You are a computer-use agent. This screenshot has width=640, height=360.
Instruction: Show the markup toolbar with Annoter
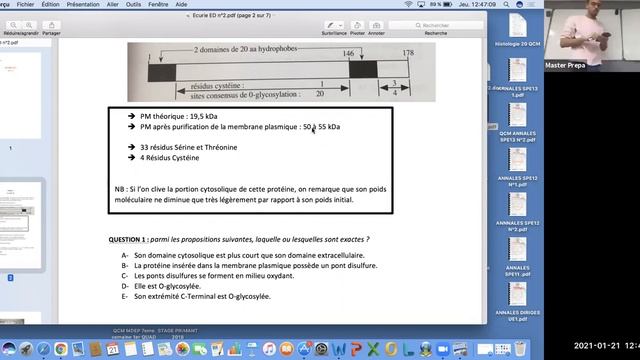tap(376, 25)
